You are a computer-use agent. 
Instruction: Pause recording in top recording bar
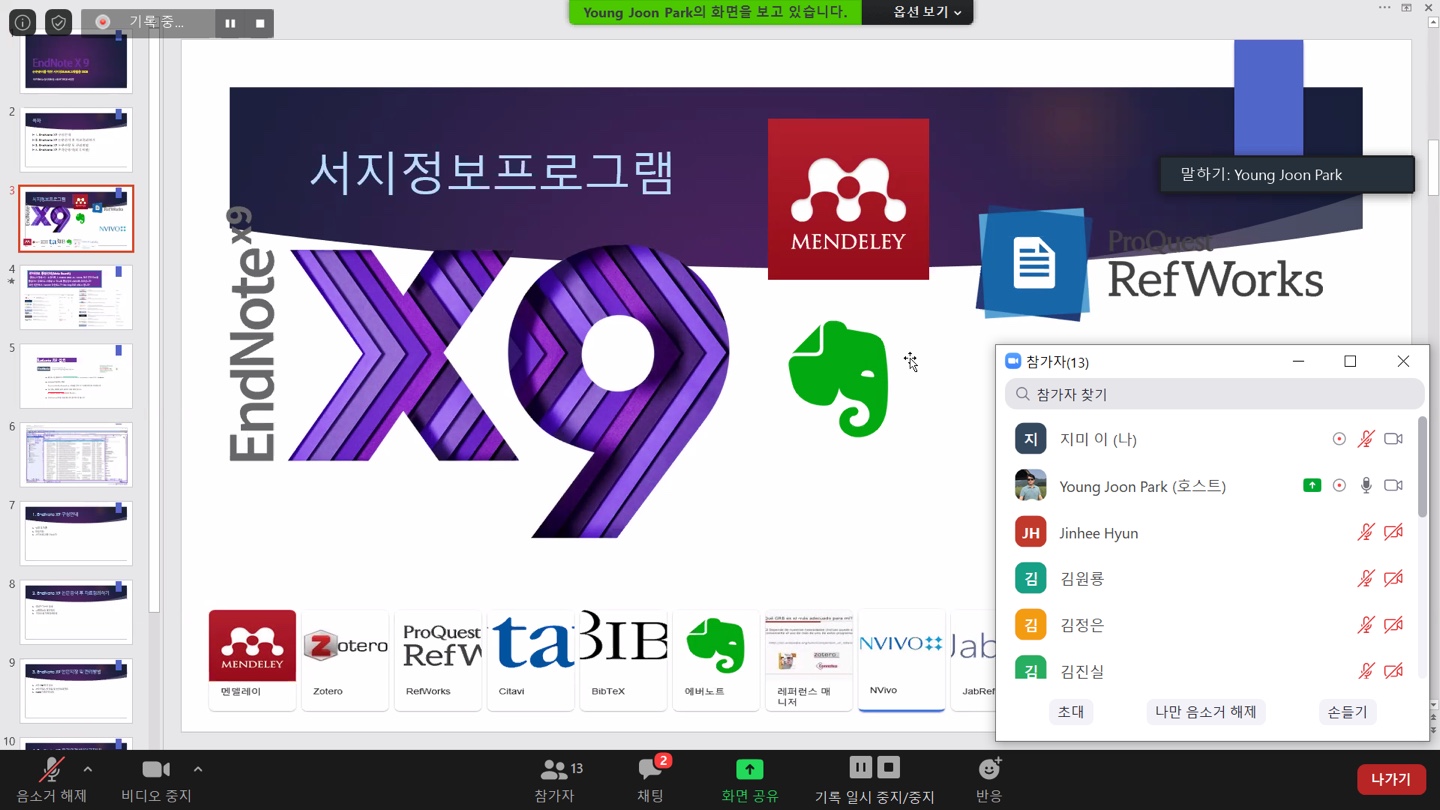pyautogui.click(x=231, y=23)
